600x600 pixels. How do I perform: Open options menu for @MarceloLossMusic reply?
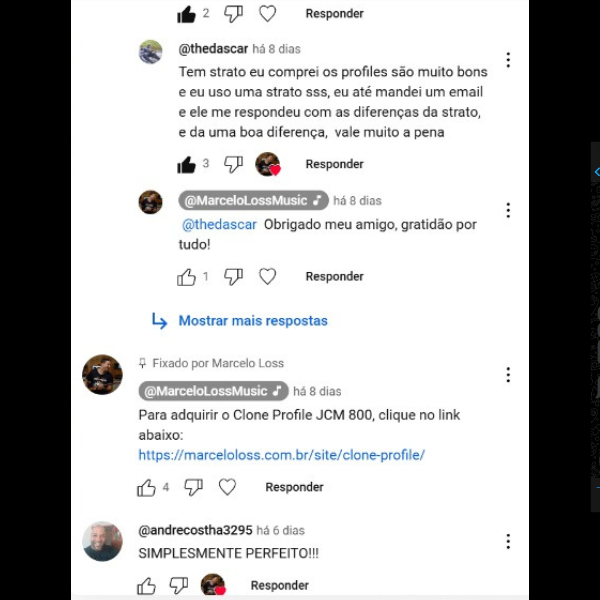508,210
